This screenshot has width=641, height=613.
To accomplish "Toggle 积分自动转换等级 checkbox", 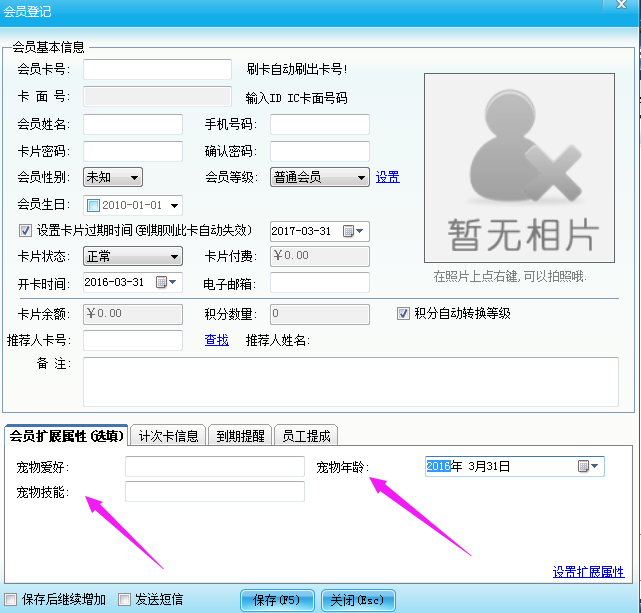I will pyautogui.click(x=403, y=314).
